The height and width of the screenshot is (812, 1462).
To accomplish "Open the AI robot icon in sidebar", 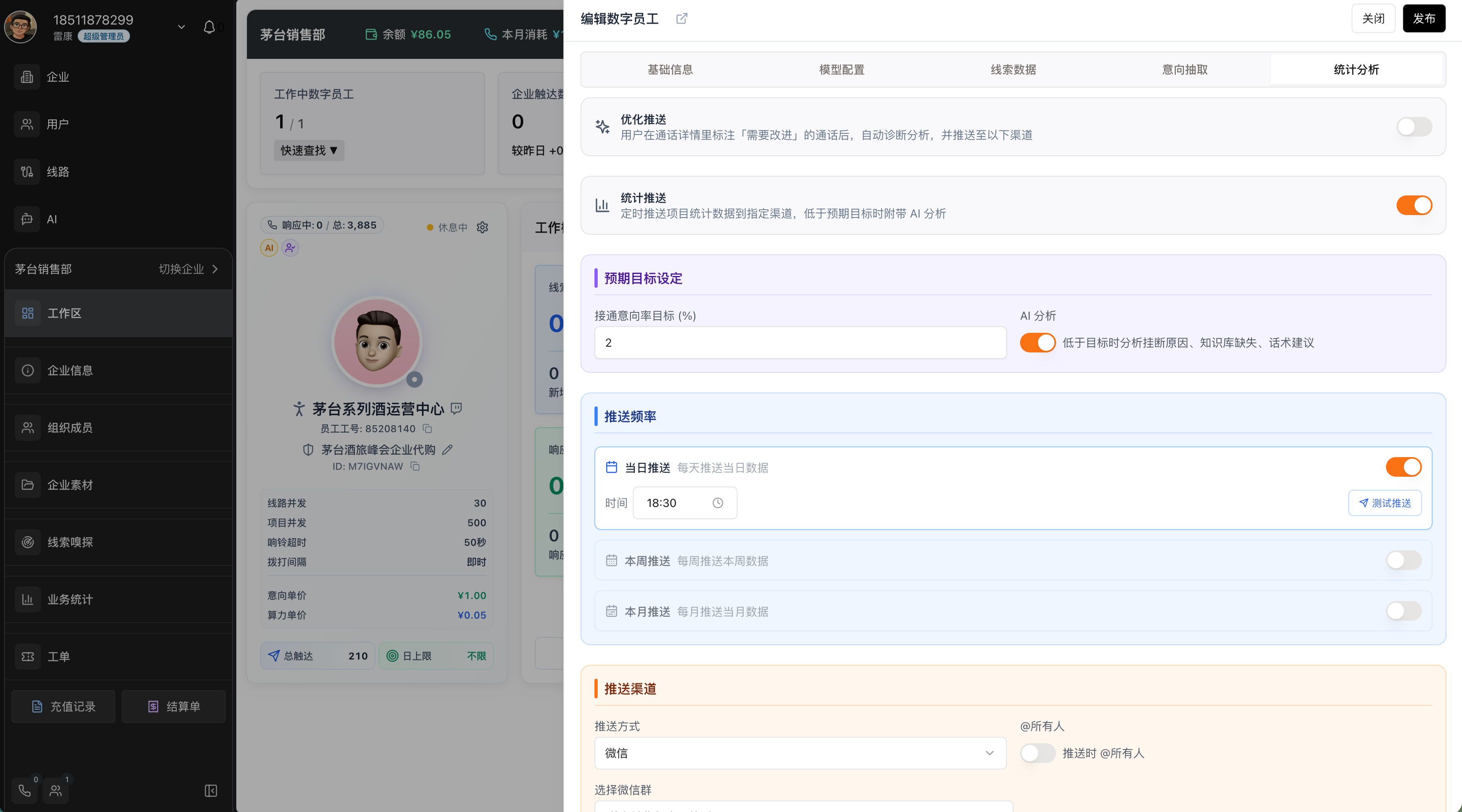I will [x=27, y=219].
